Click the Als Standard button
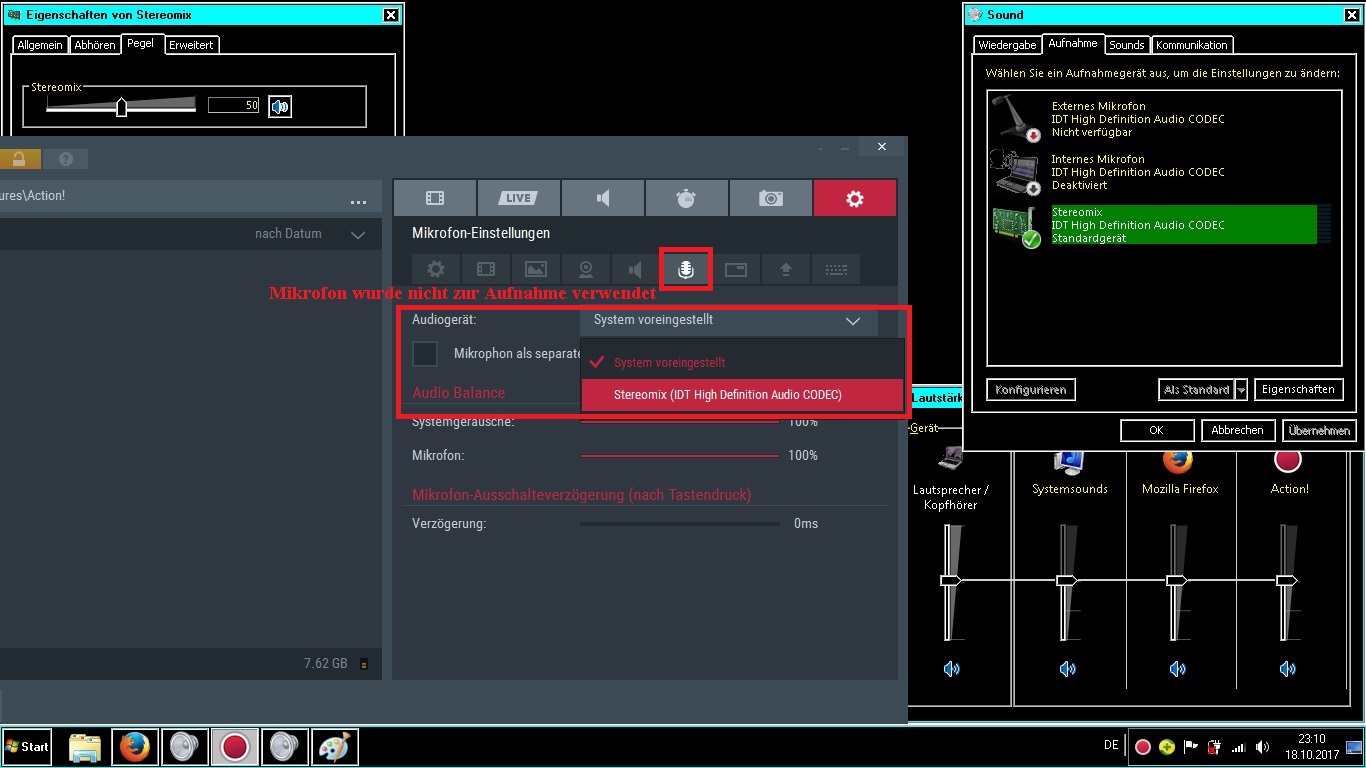 pos(1197,390)
